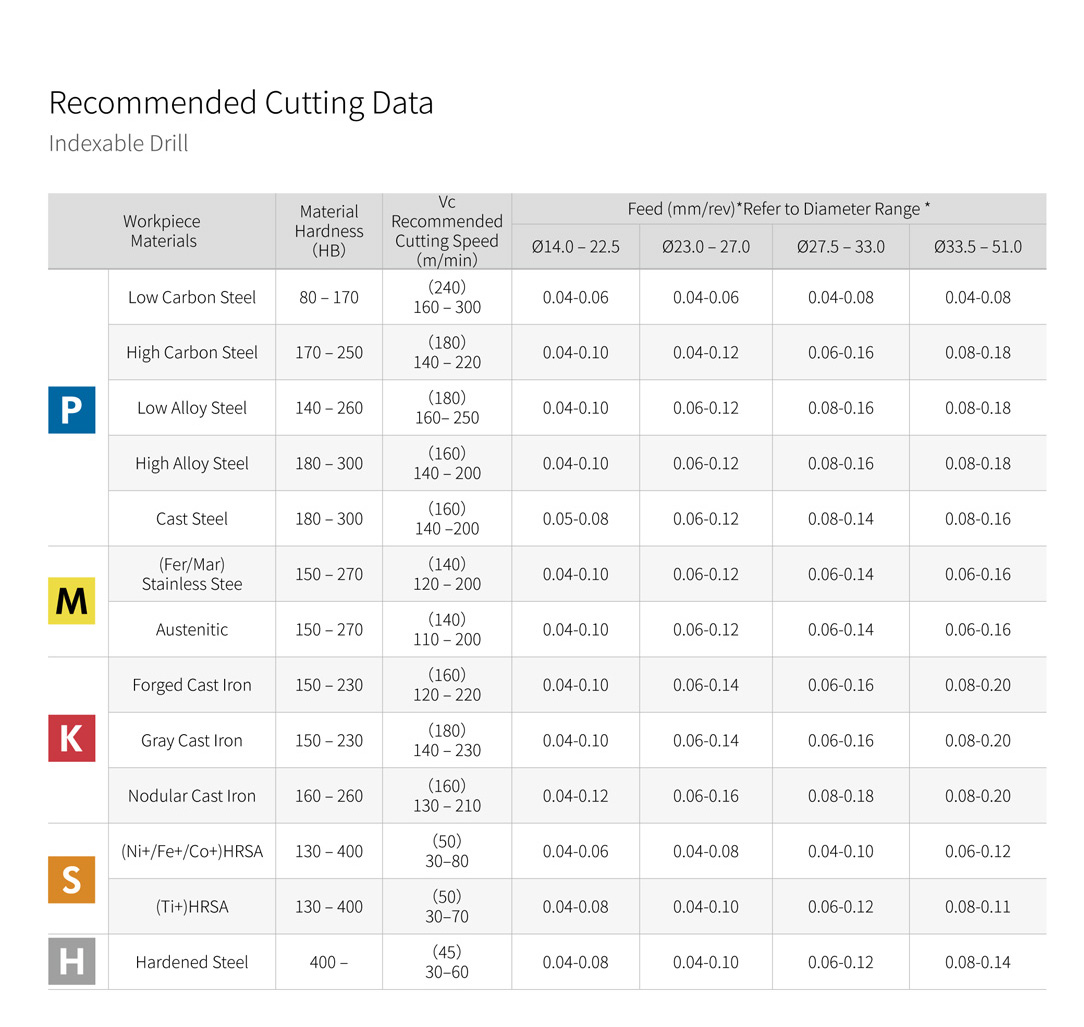The image size is (1084, 1027).
Task: Click the (Ti+)HRSA material cell
Action: click(x=192, y=907)
